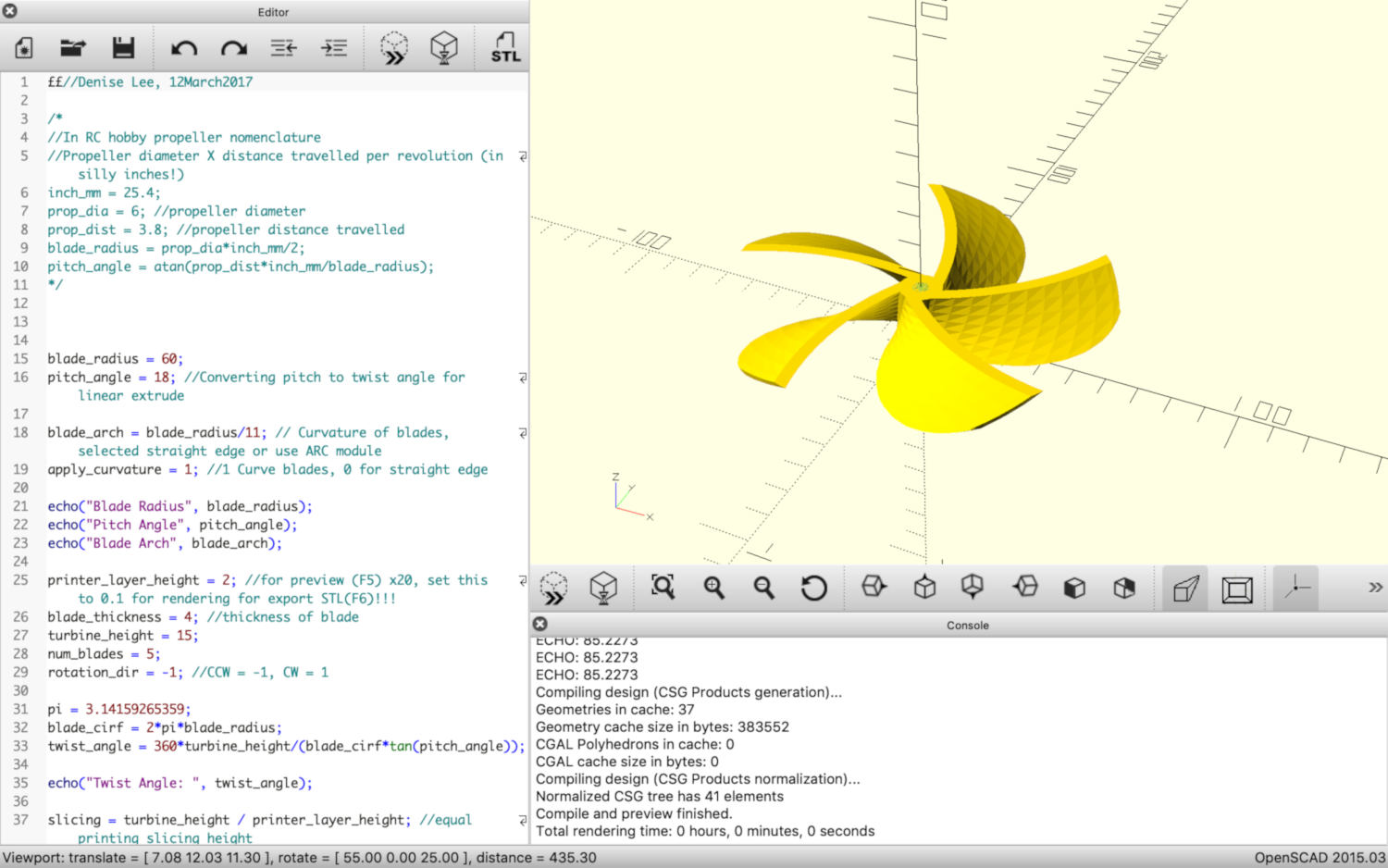Click 'ff//Denise Lee, 12March2017' comment line

(x=150, y=81)
